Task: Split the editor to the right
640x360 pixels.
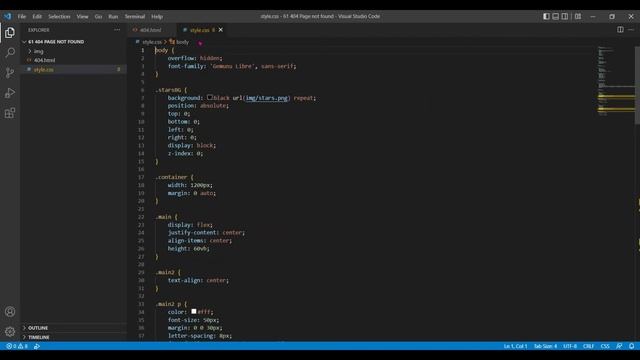Action: pyautogui.click(x=620, y=29)
